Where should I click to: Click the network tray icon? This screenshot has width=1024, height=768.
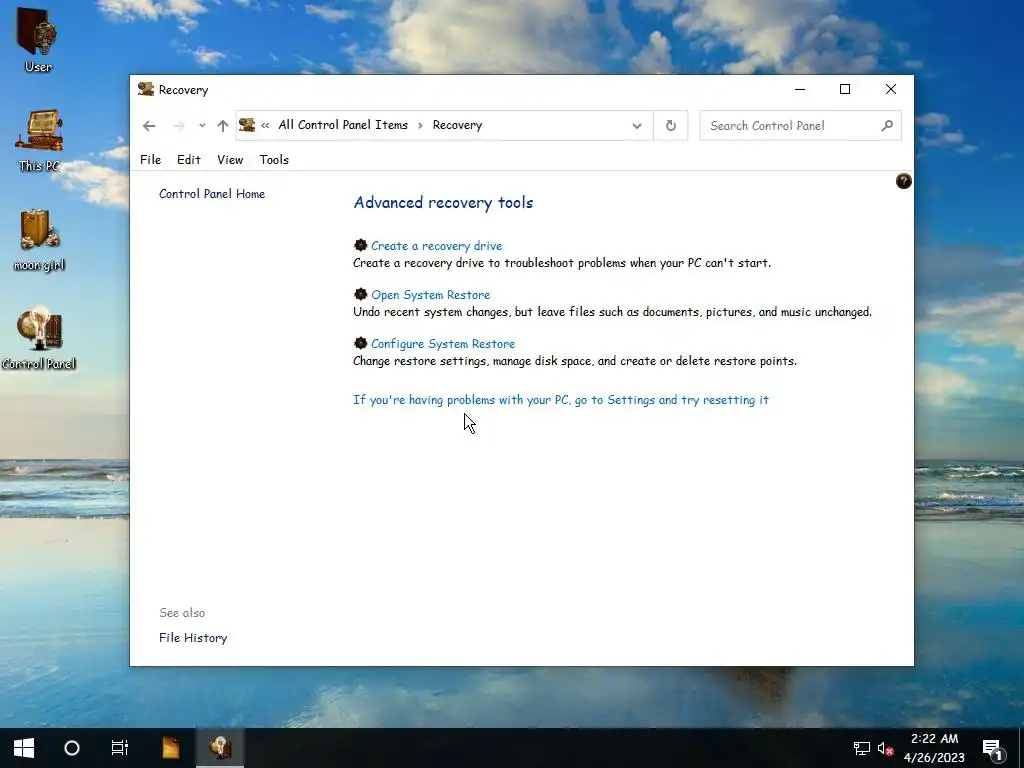click(861, 748)
